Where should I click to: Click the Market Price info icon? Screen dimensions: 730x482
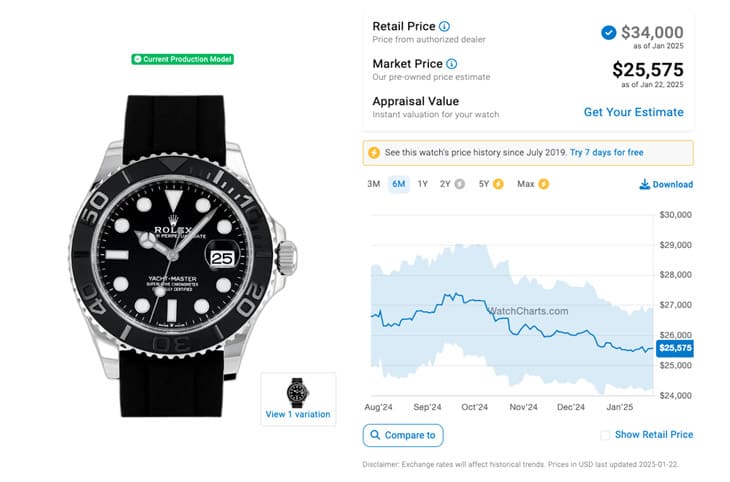451,64
